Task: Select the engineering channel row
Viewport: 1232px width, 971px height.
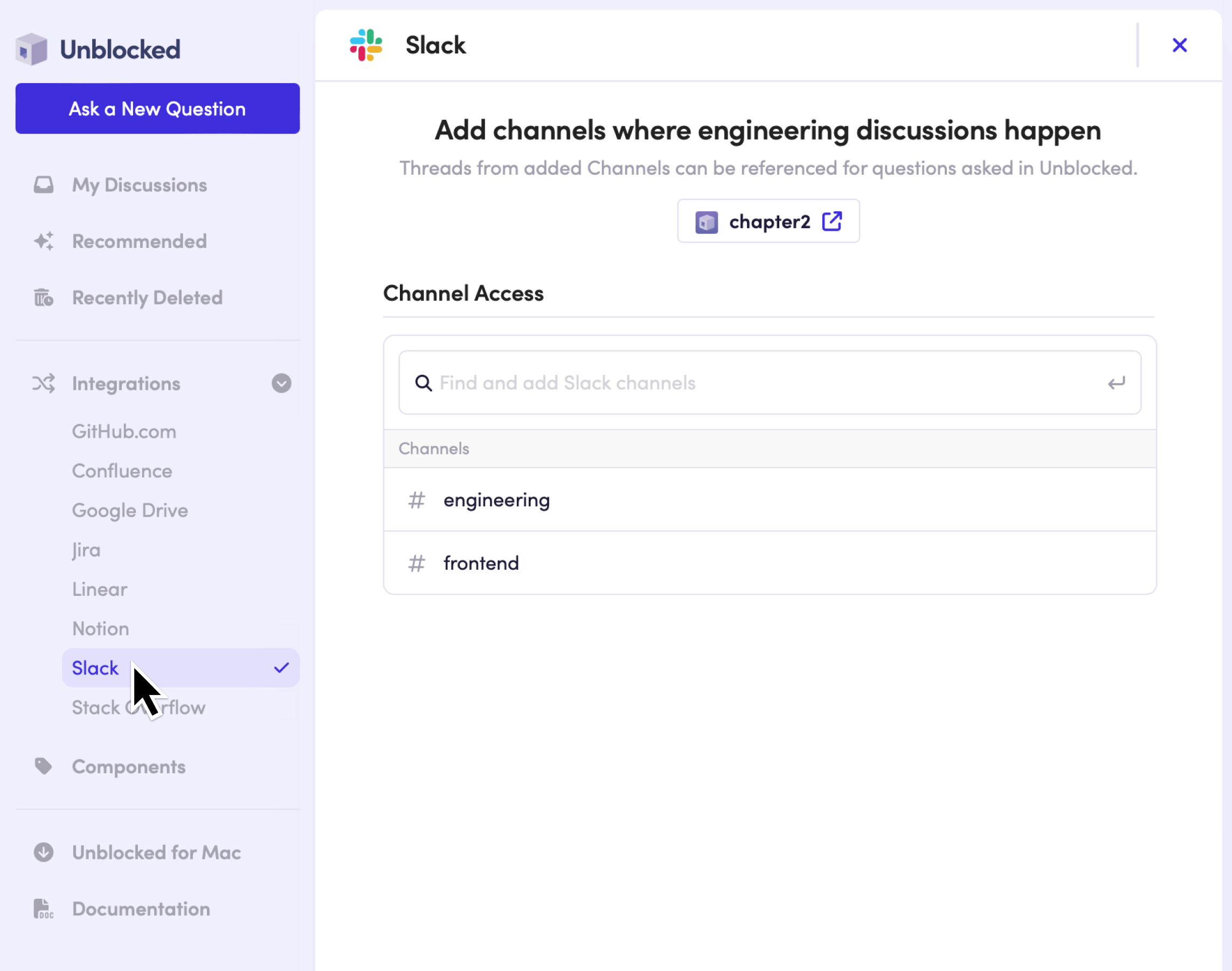Action: tap(770, 500)
